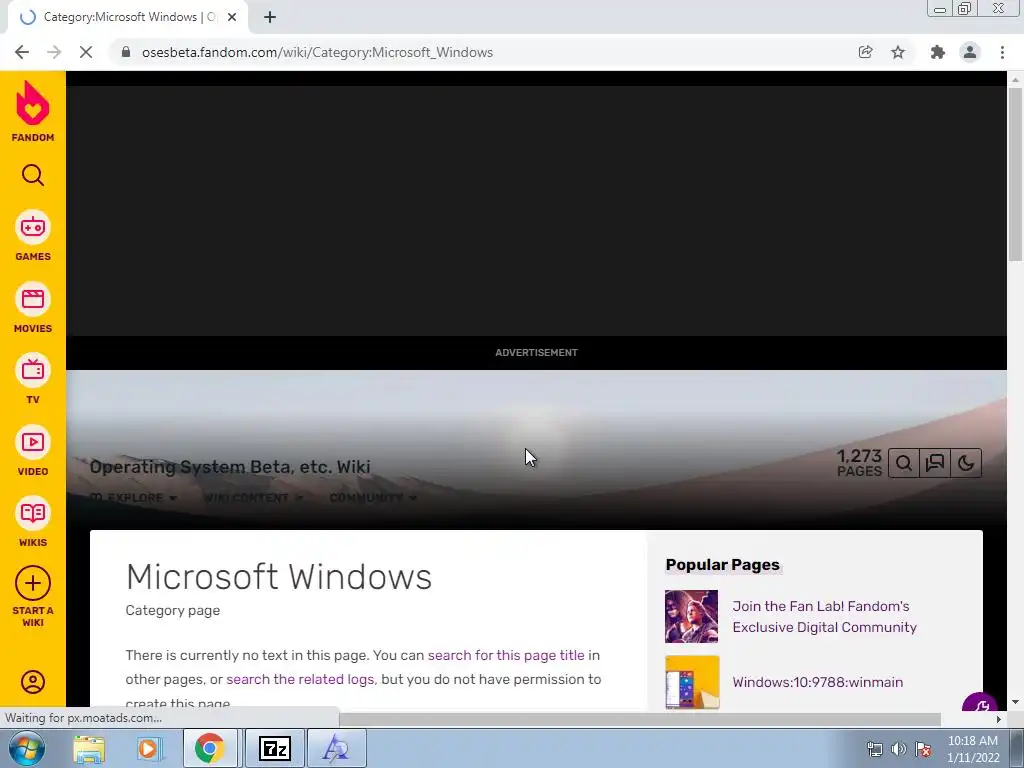
Task: Open the Windows Start button
Action: pyautogui.click(x=27, y=748)
